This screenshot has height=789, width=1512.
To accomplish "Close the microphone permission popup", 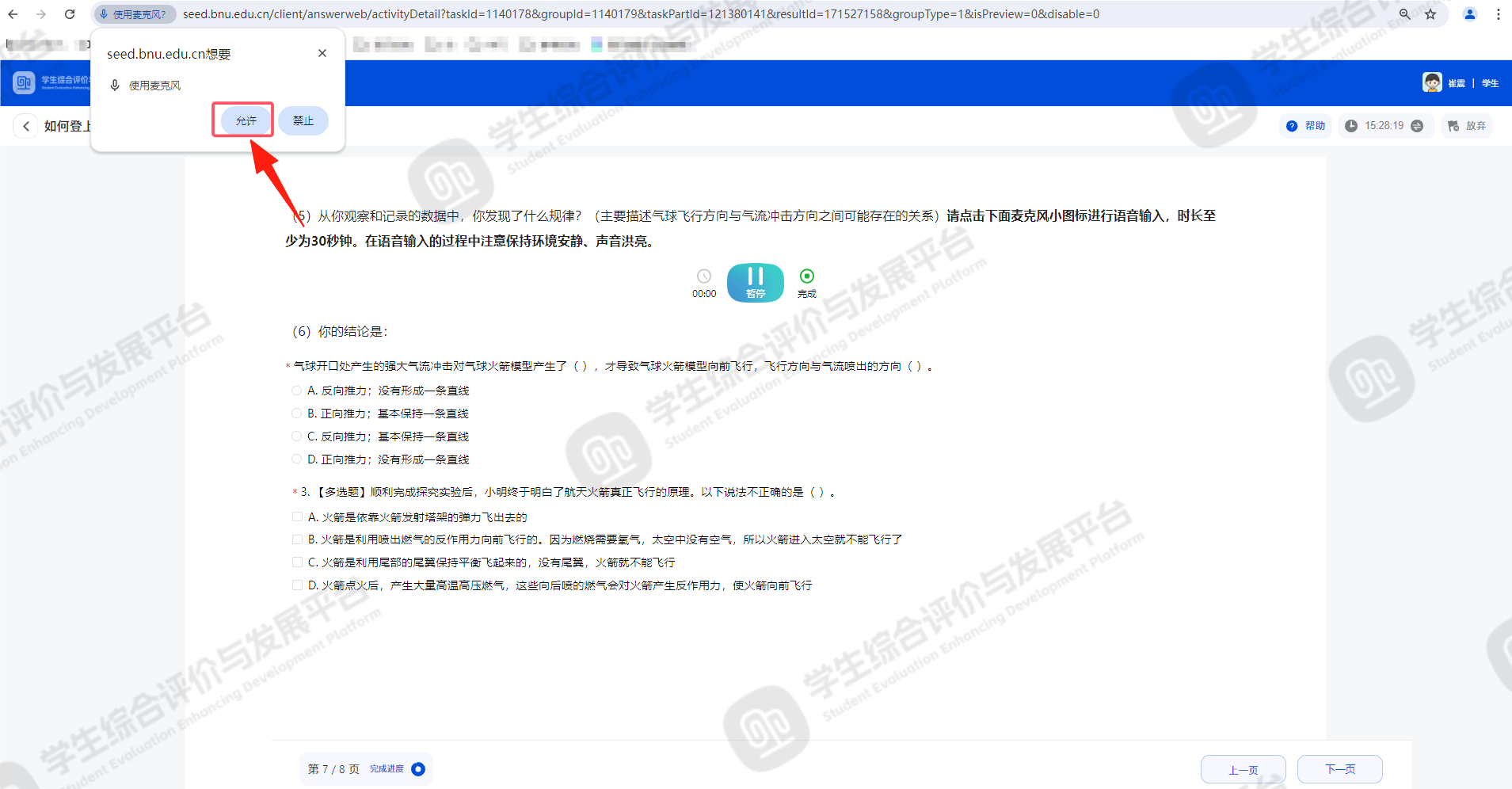I will (x=322, y=53).
